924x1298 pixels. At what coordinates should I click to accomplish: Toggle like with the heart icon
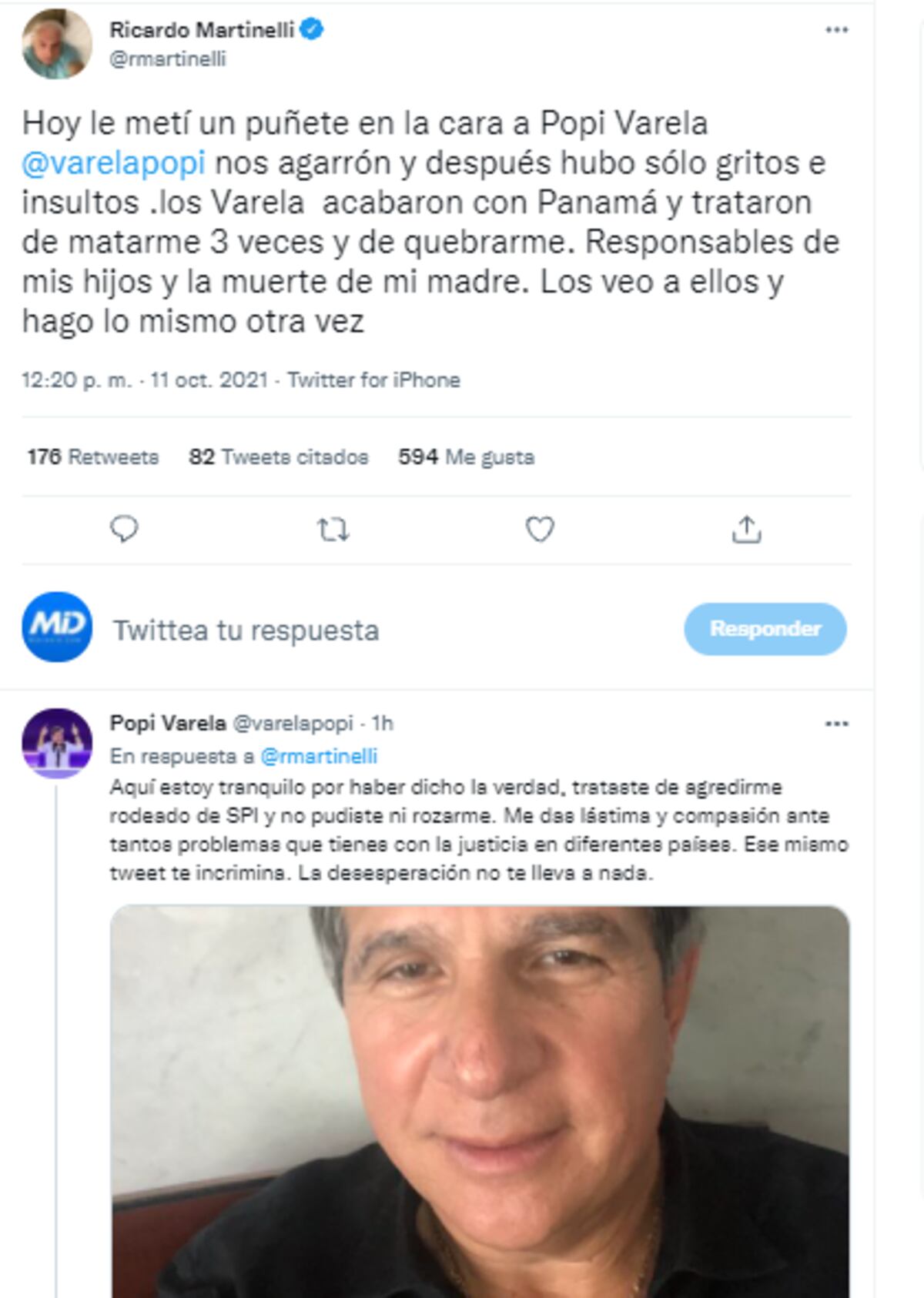coord(541,529)
